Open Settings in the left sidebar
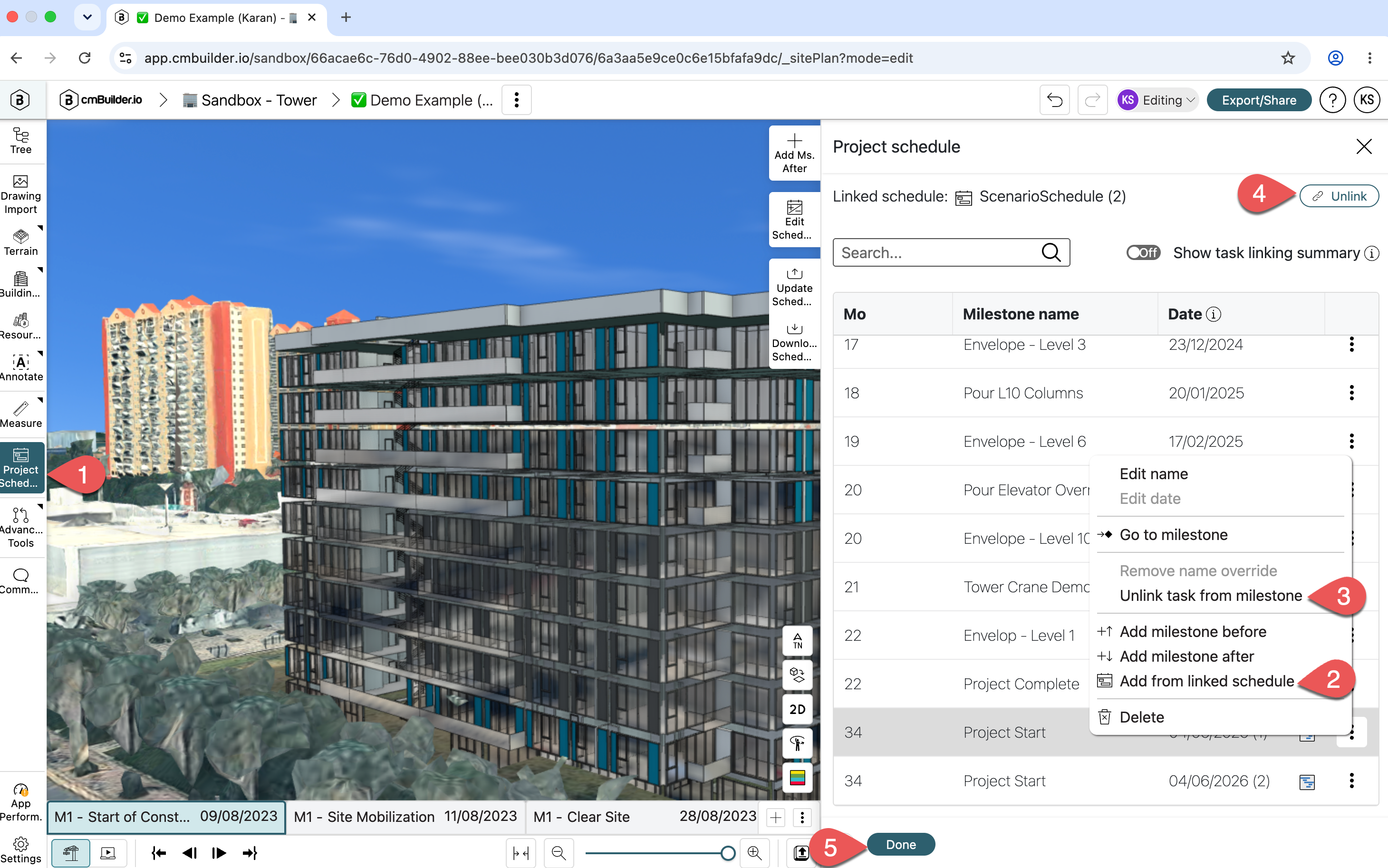1388x868 pixels. pyautogui.click(x=20, y=850)
